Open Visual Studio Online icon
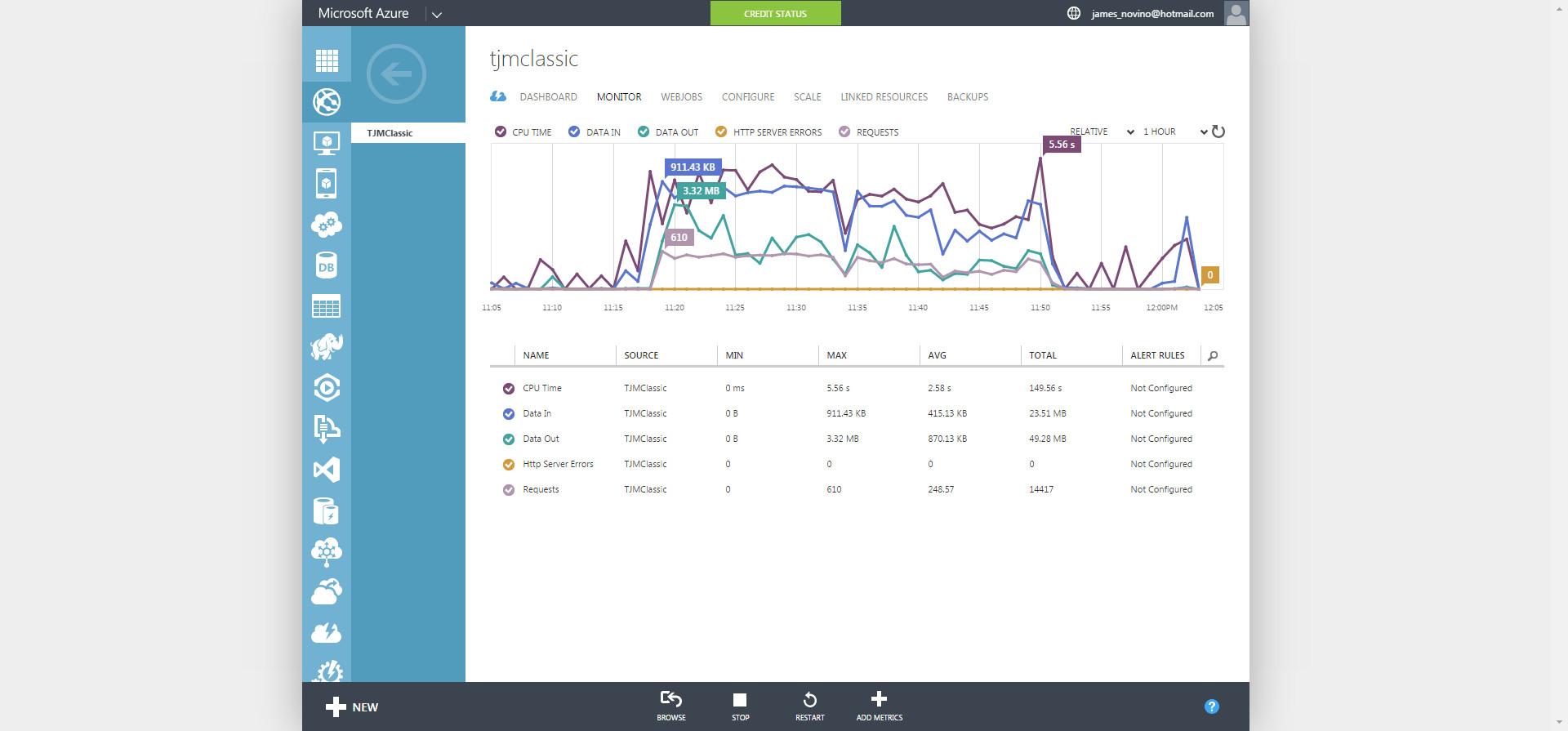Screen dimensions: 1568x731 pyautogui.click(x=327, y=470)
